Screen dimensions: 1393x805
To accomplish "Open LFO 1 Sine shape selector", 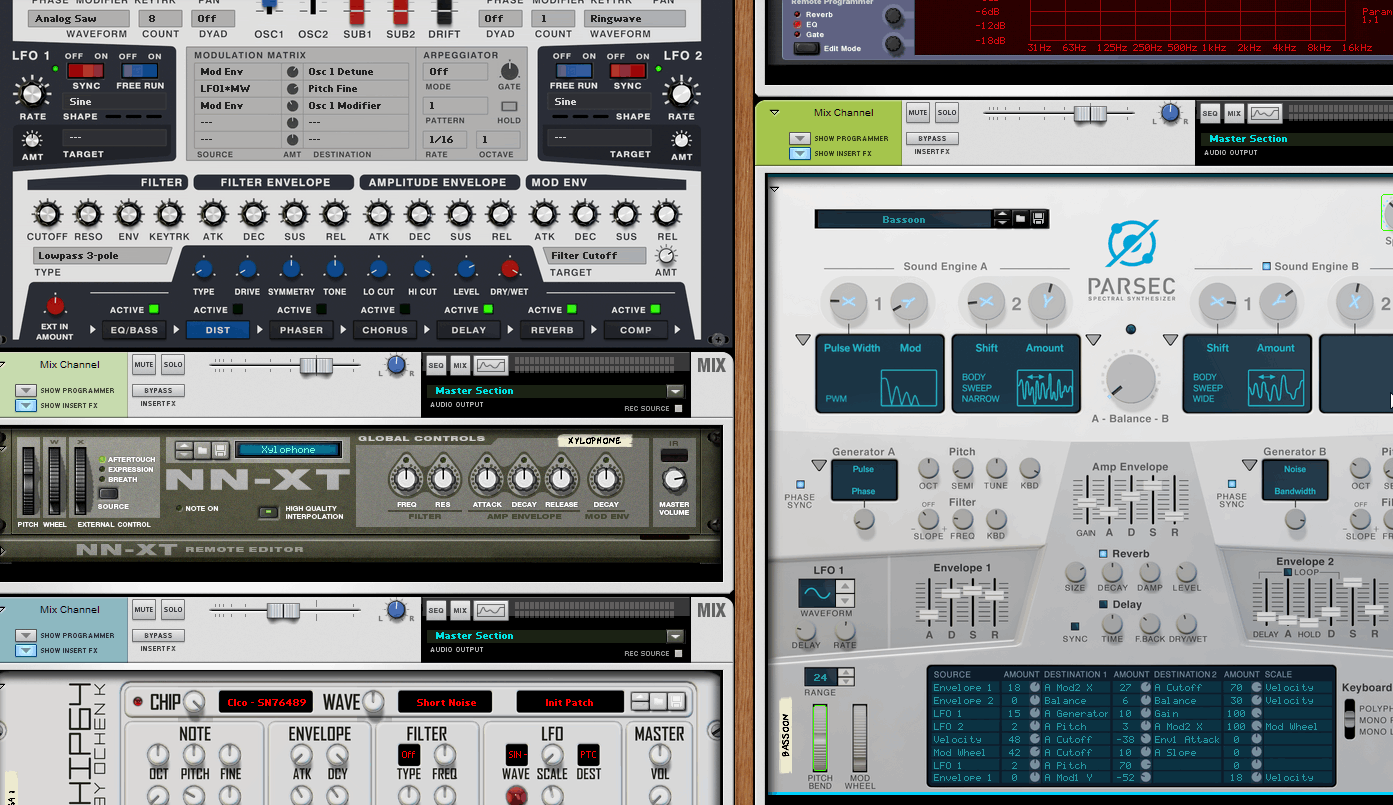I will point(116,102).
